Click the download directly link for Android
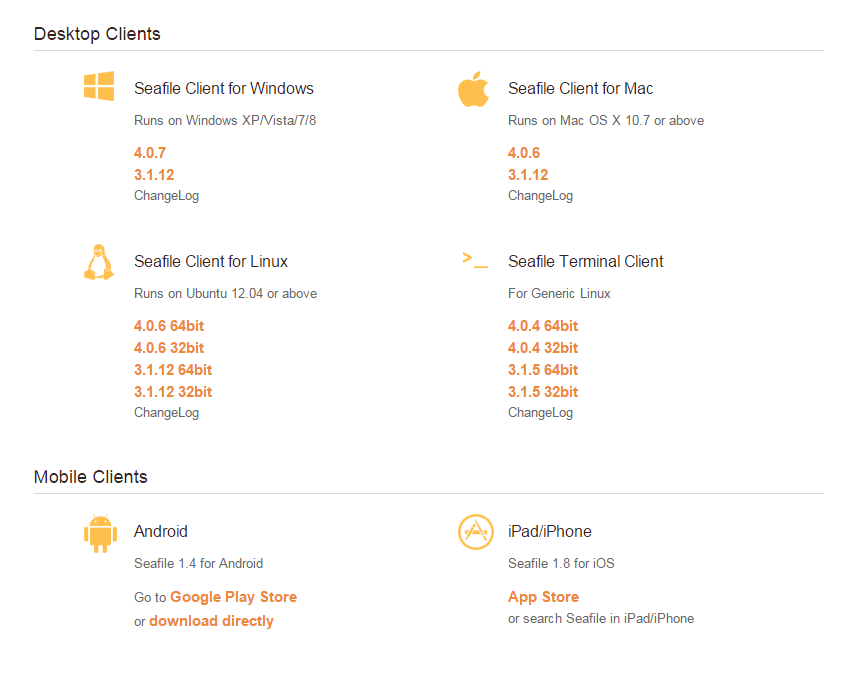 click(x=211, y=621)
